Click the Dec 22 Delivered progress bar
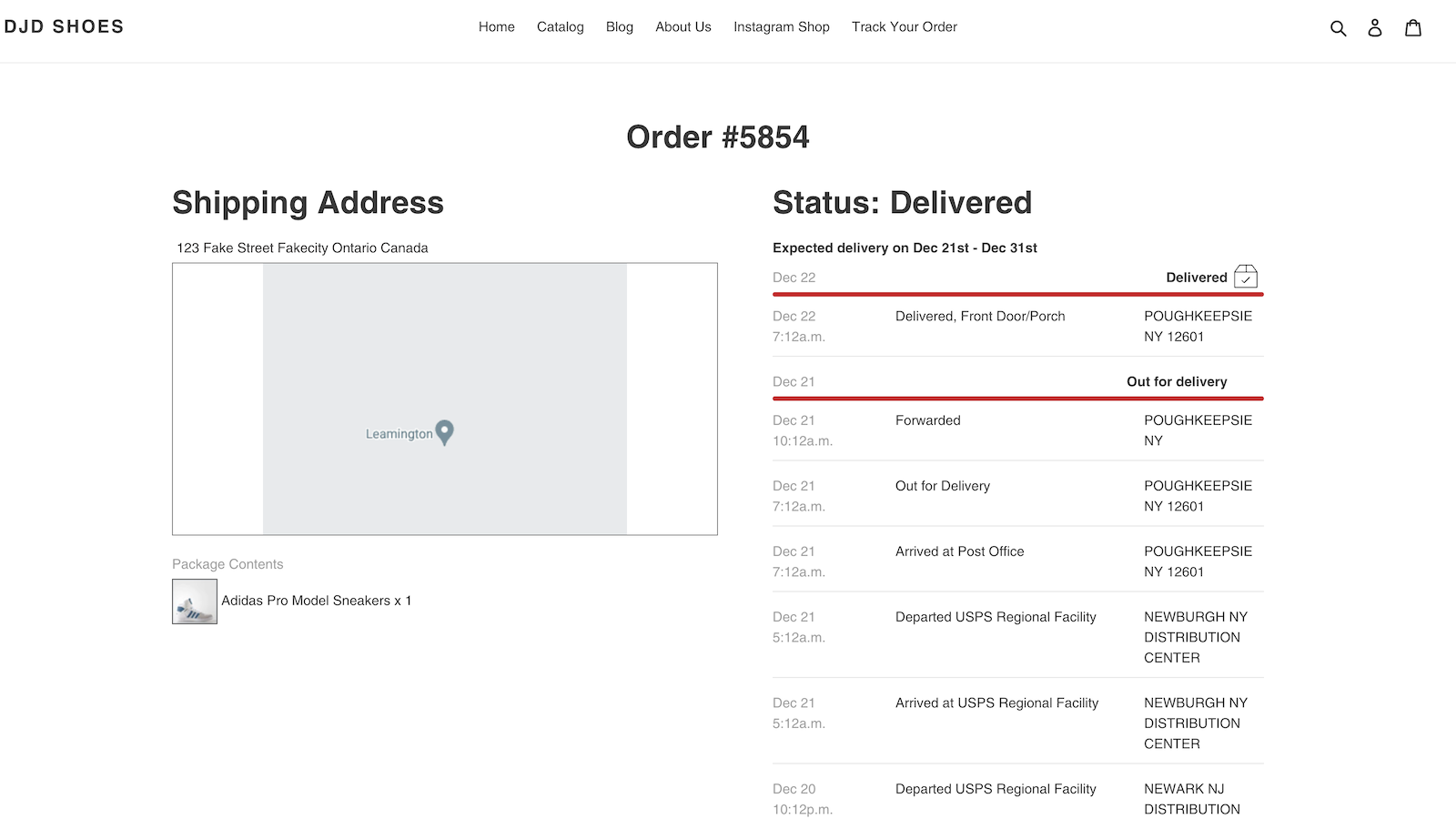Viewport: 1456px width, 819px height. click(1017, 294)
